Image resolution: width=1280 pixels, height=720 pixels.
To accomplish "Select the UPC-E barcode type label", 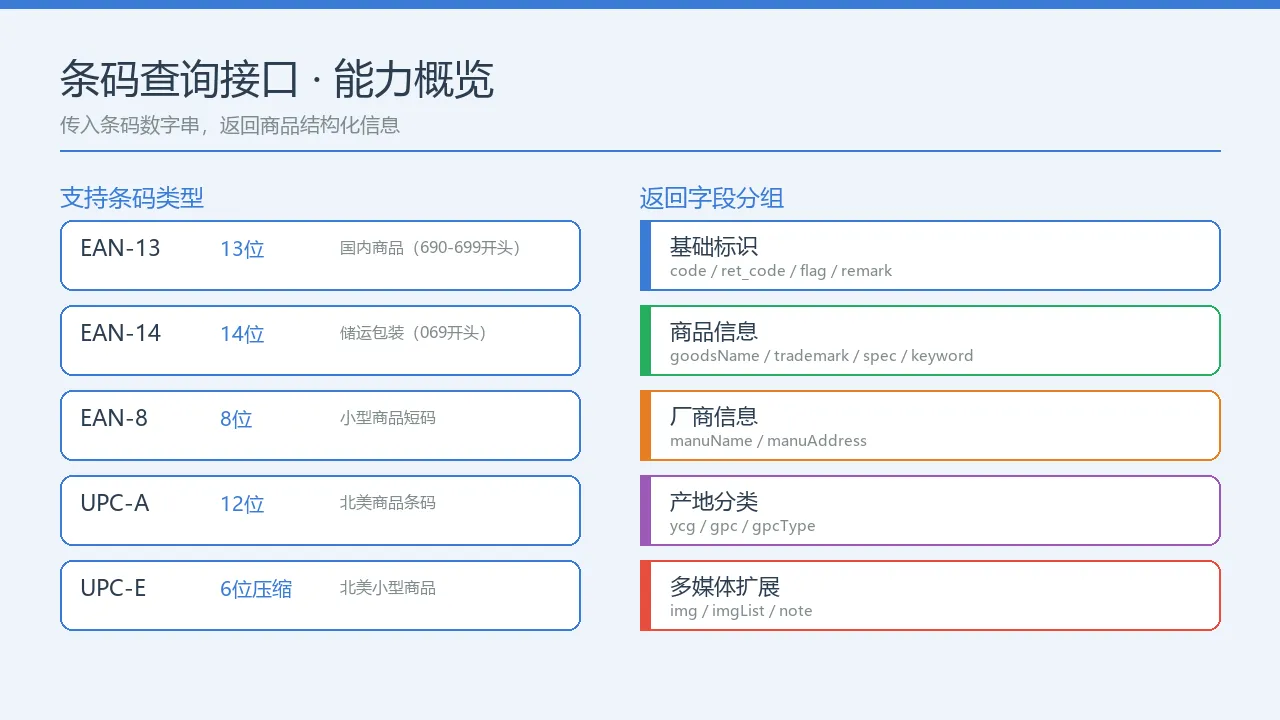I will point(113,588).
